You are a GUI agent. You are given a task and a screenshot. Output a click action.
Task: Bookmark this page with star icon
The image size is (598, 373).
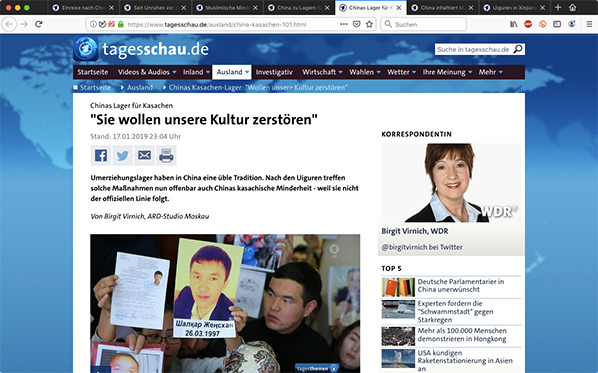[369, 24]
